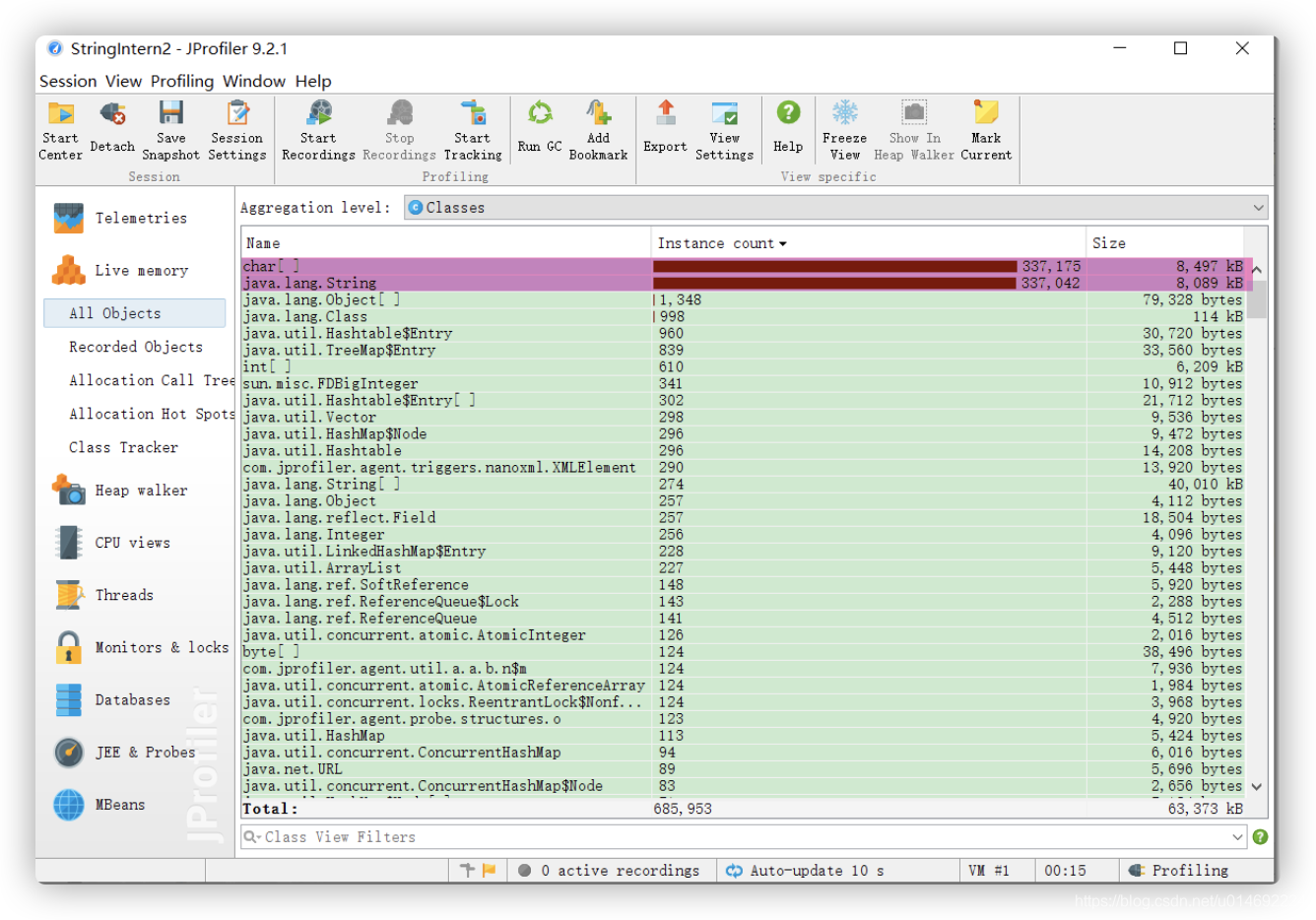Image resolution: width=1316 pixels, height=920 pixels.
Task: Select the java.net.URL row
Action: (743, 768)
